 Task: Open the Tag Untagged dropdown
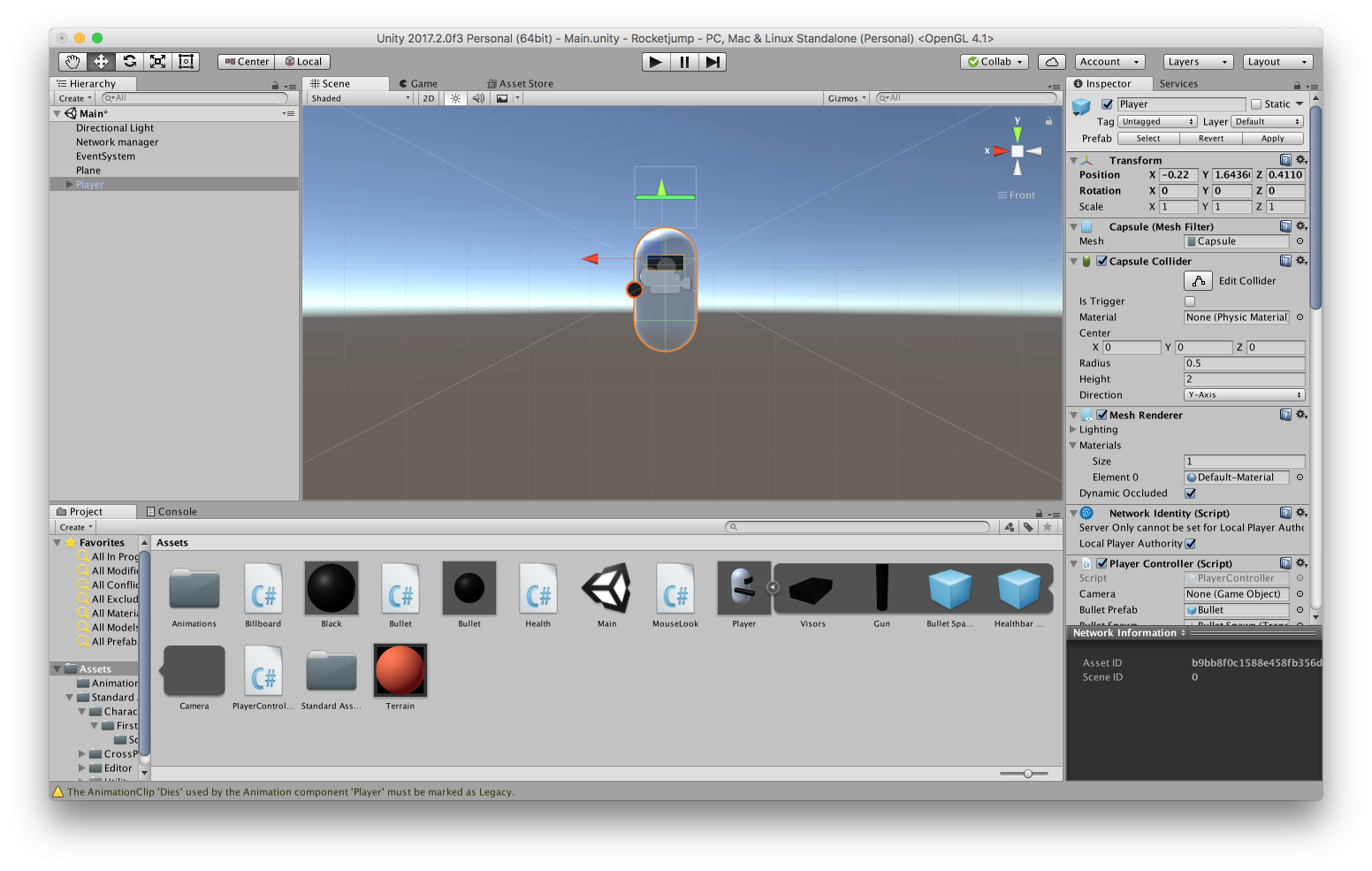1157,122
